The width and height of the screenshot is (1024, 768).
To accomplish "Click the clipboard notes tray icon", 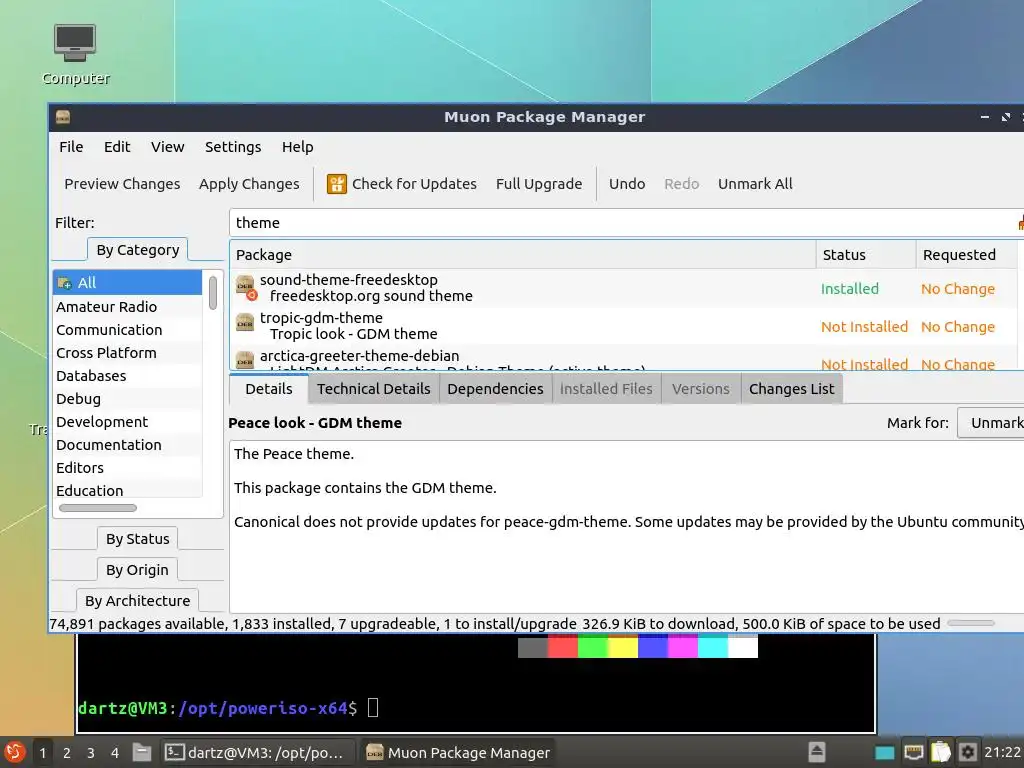I will pos(940,752).
